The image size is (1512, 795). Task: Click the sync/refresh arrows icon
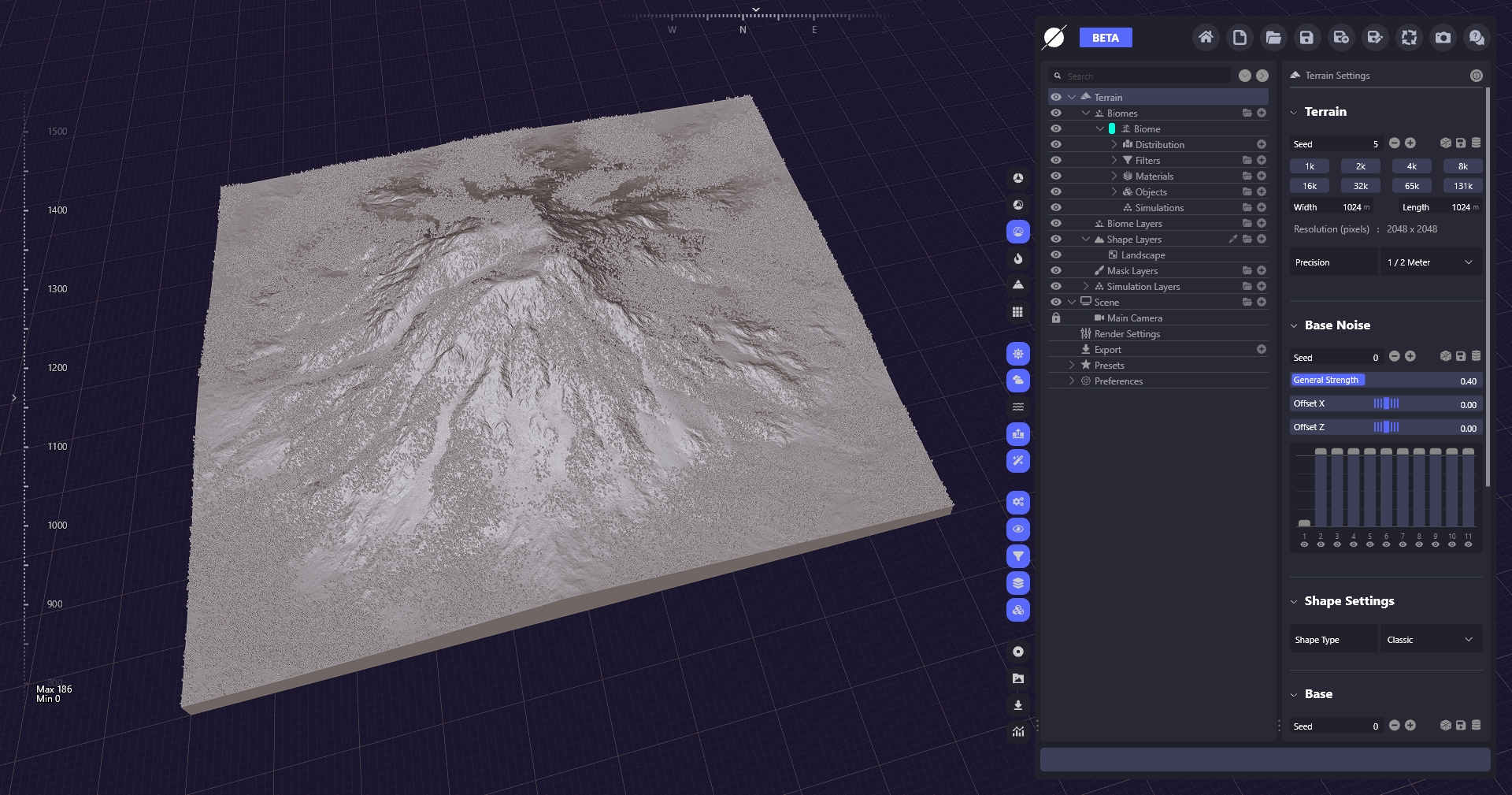[1409, 38]
